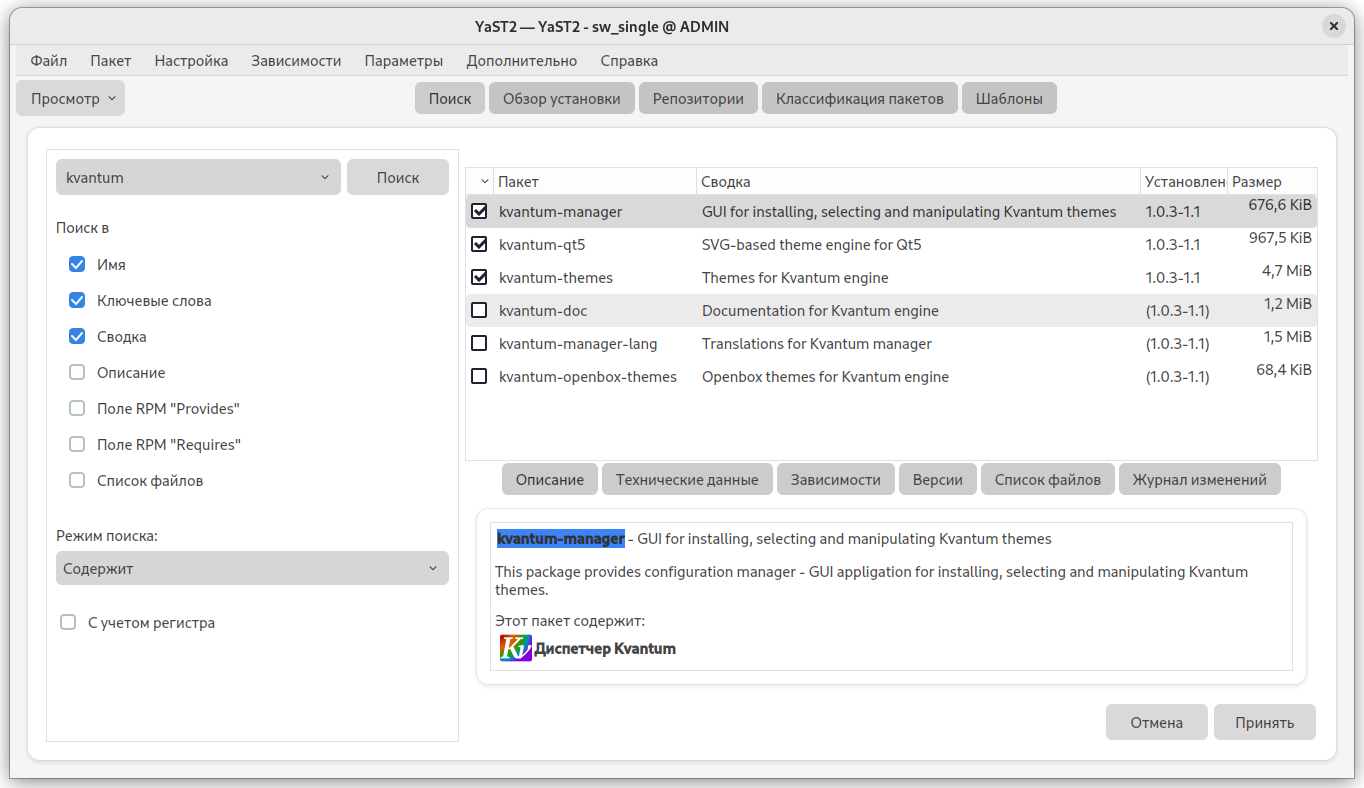This screenshot has height=788, width=1364.
Task: Open the Файл menu
Action: [x=49, y=61]
